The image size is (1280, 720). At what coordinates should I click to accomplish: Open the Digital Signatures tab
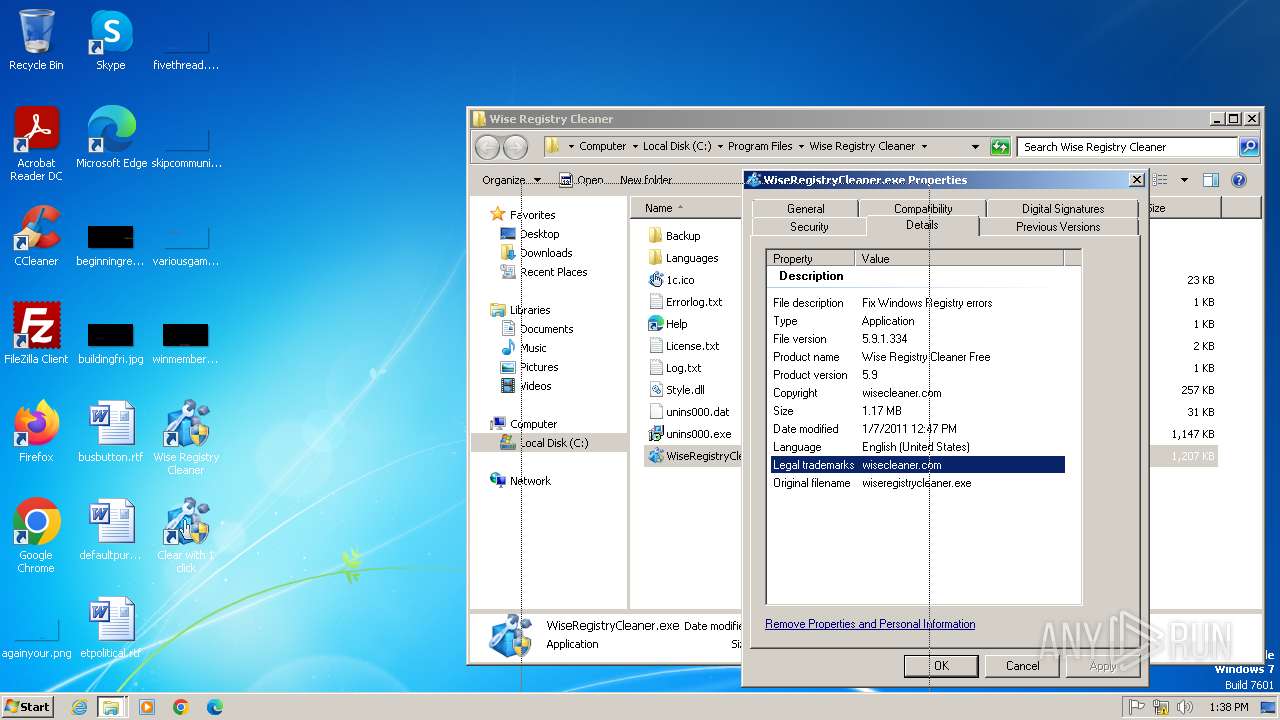[1063, 209]
